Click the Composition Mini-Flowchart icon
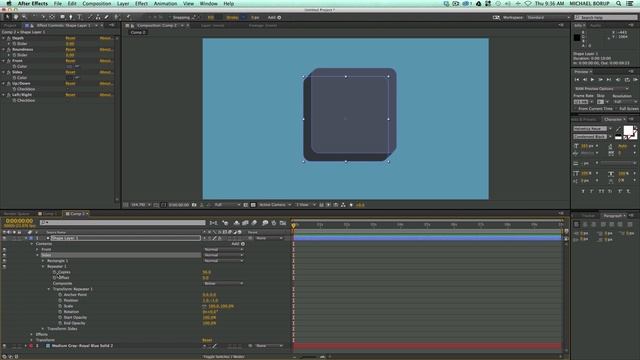This screenshot has height=360, width=640. (x=213, y=223)
